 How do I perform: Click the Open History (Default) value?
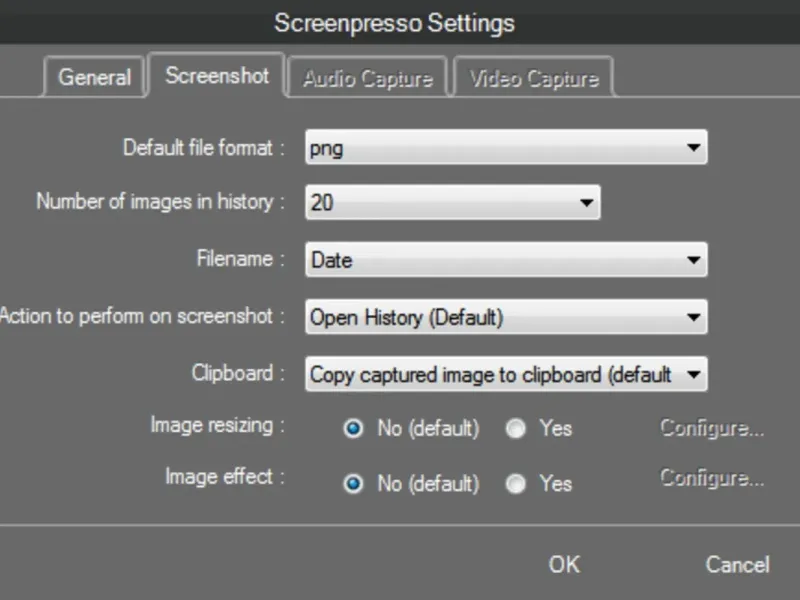(490, 318)
